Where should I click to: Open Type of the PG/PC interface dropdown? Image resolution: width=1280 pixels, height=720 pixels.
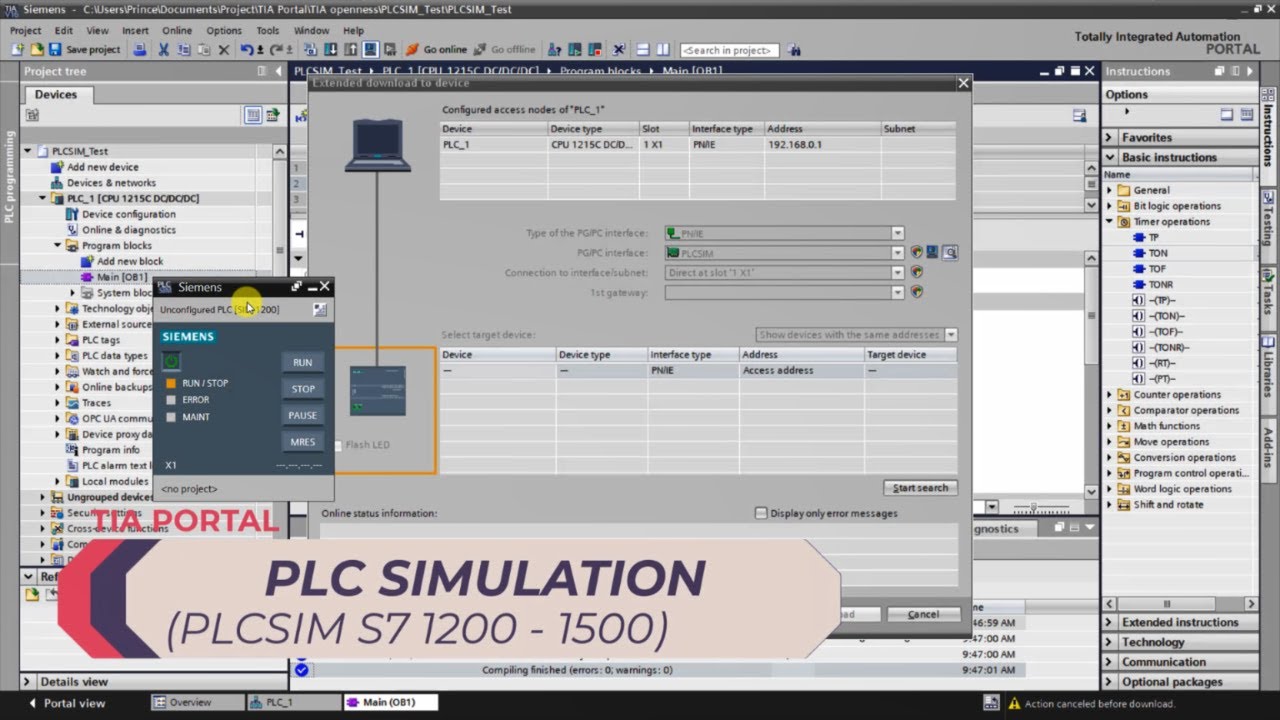[x=897, y=233]
